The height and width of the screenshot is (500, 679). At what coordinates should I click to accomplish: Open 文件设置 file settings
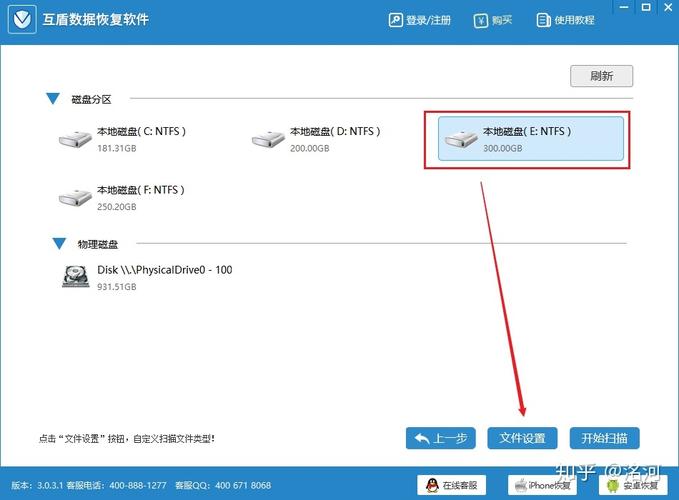click(x=521, y=438)
